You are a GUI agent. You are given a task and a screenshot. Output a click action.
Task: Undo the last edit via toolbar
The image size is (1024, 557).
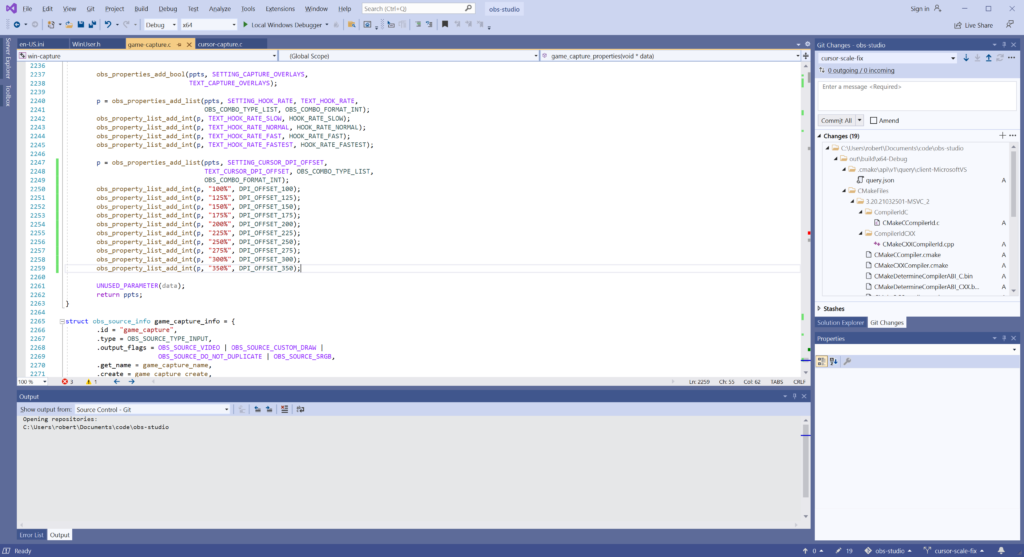(x=108, y=25)
